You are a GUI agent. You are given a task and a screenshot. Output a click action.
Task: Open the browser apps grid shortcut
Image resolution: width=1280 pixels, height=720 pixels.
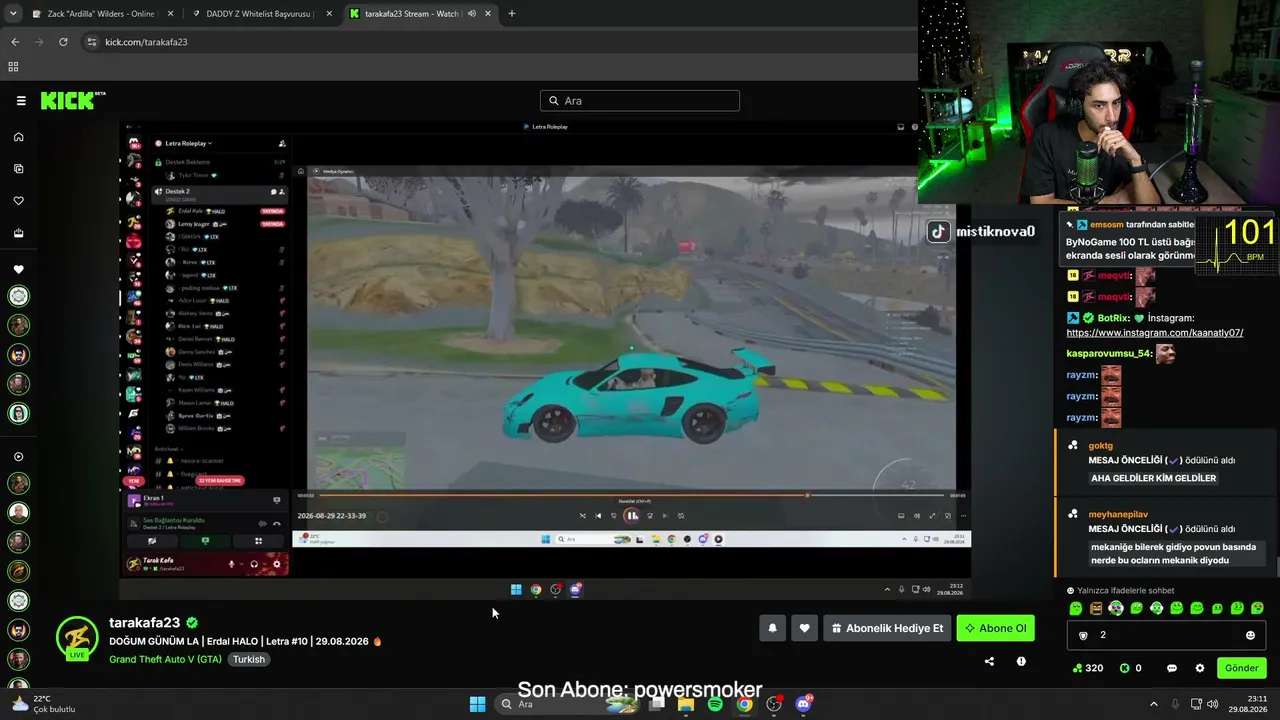point(13,67)
